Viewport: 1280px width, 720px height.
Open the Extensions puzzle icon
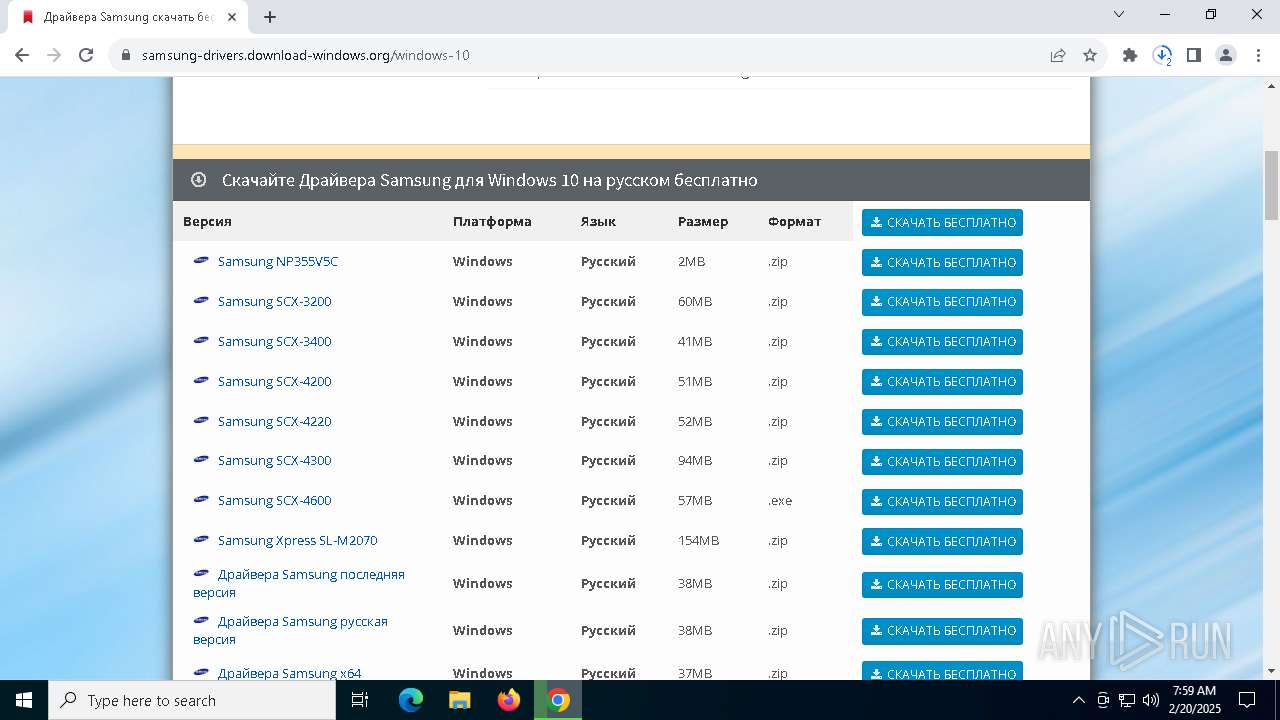tap(1130, 55)
